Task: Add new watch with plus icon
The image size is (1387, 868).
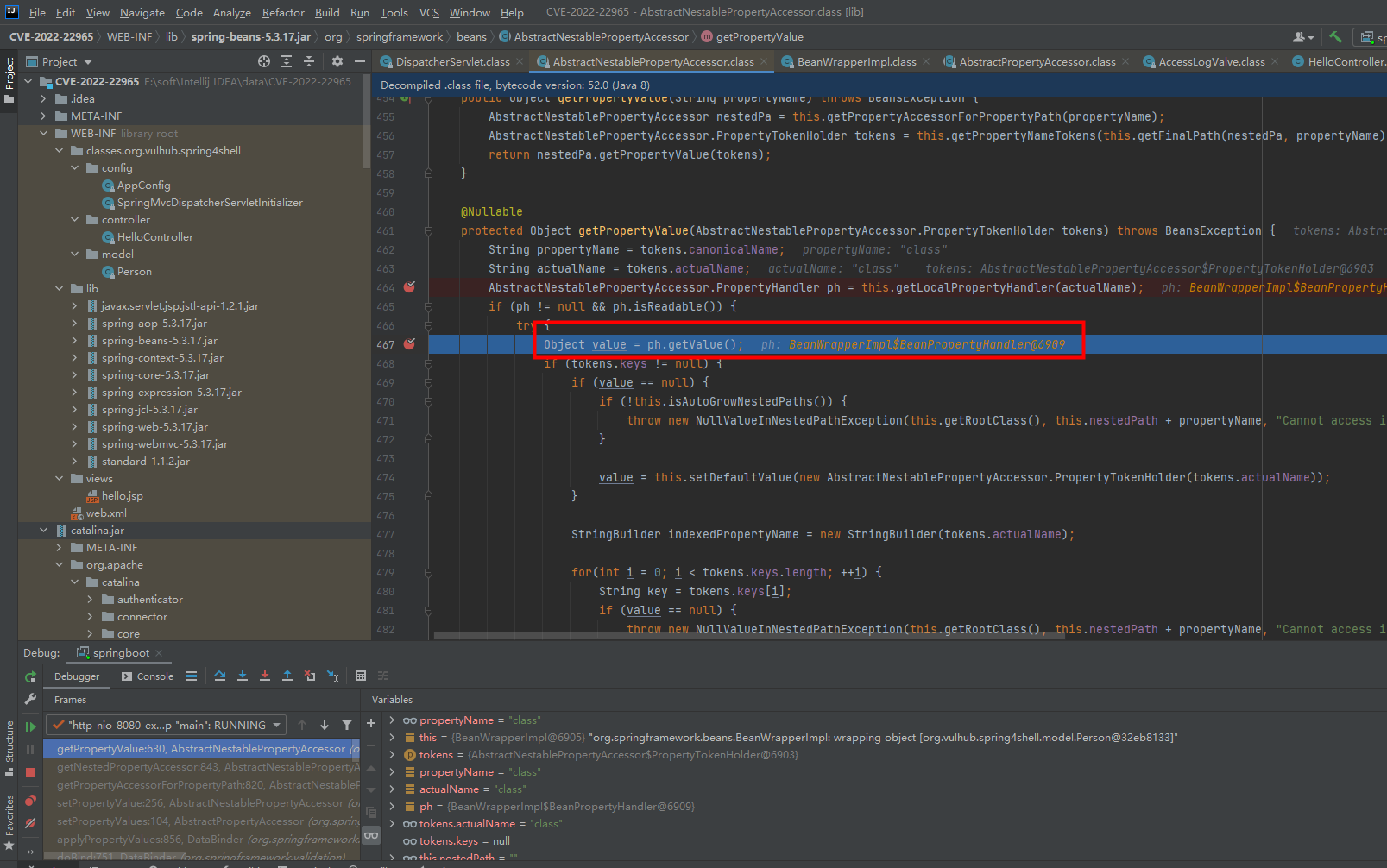Action: (x=371, y=724)
